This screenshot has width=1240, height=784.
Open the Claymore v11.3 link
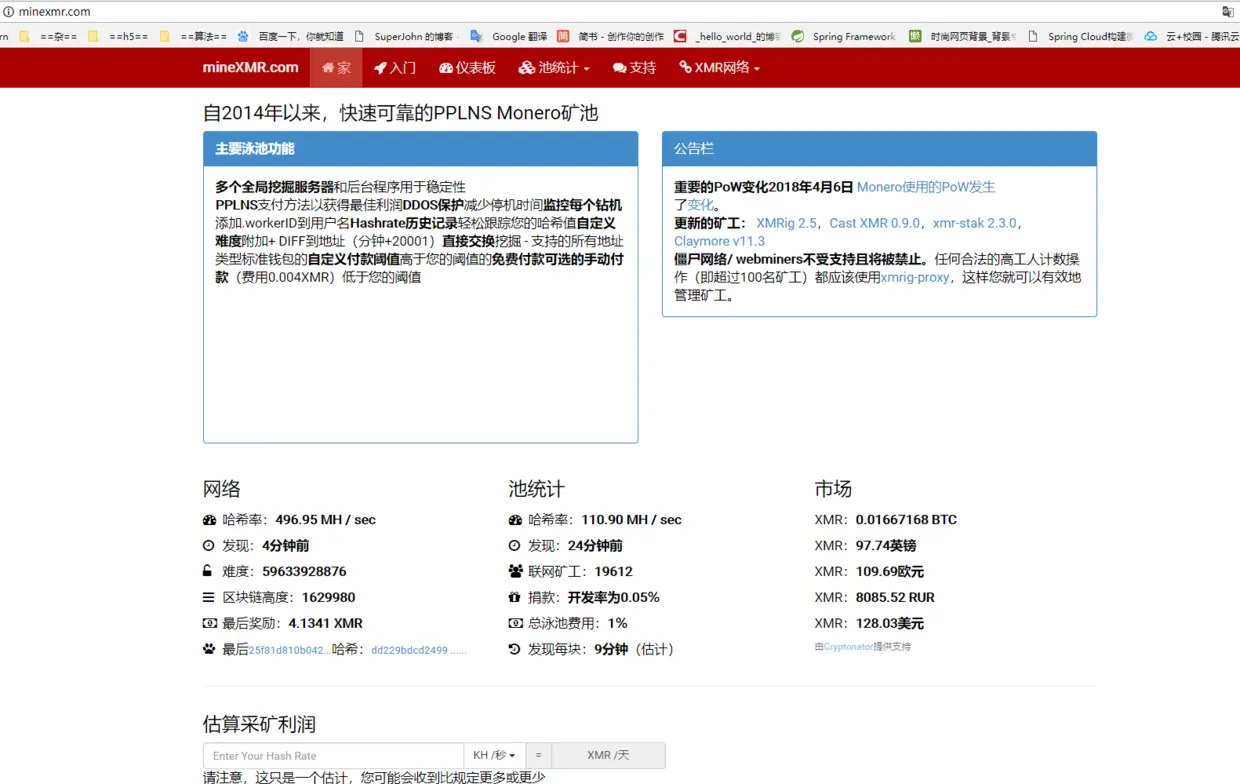[719, 241]
